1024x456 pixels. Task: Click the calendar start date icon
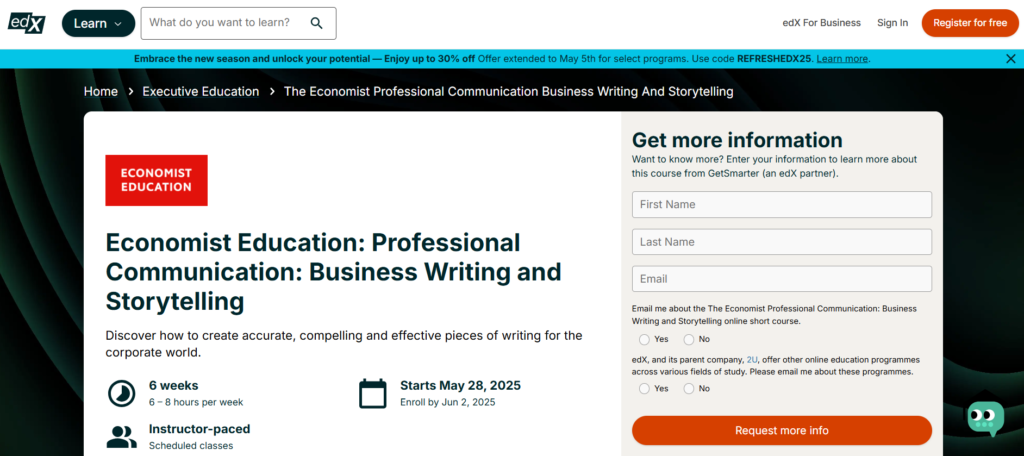tap(373, 393)
